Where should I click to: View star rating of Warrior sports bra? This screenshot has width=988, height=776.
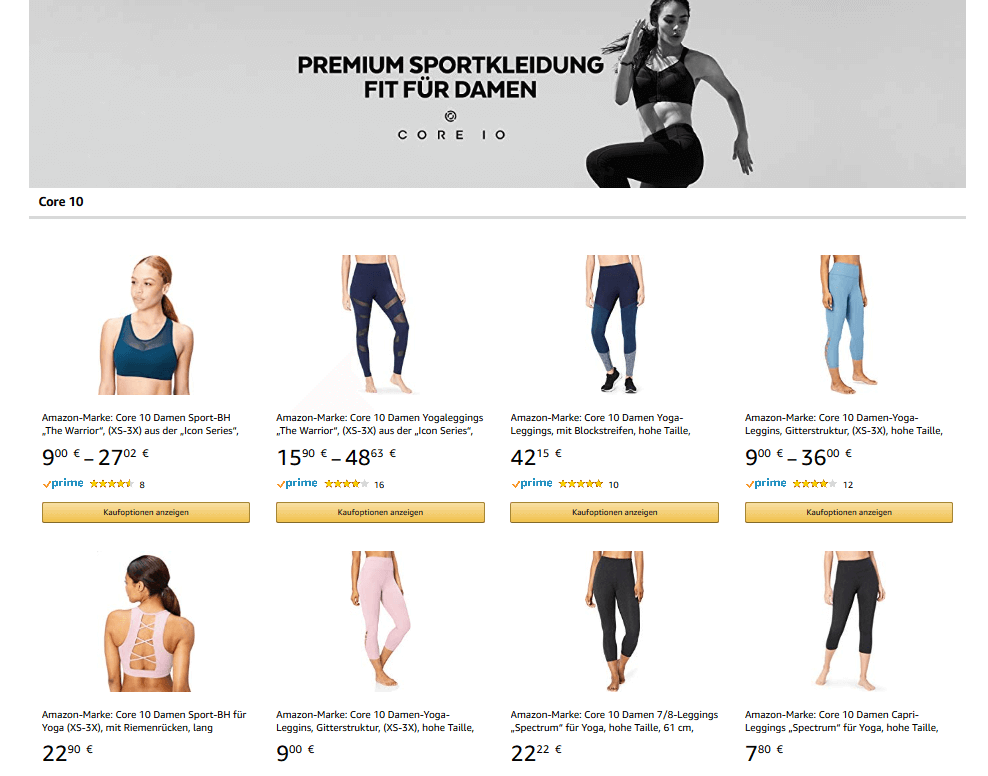coord(112,484)
